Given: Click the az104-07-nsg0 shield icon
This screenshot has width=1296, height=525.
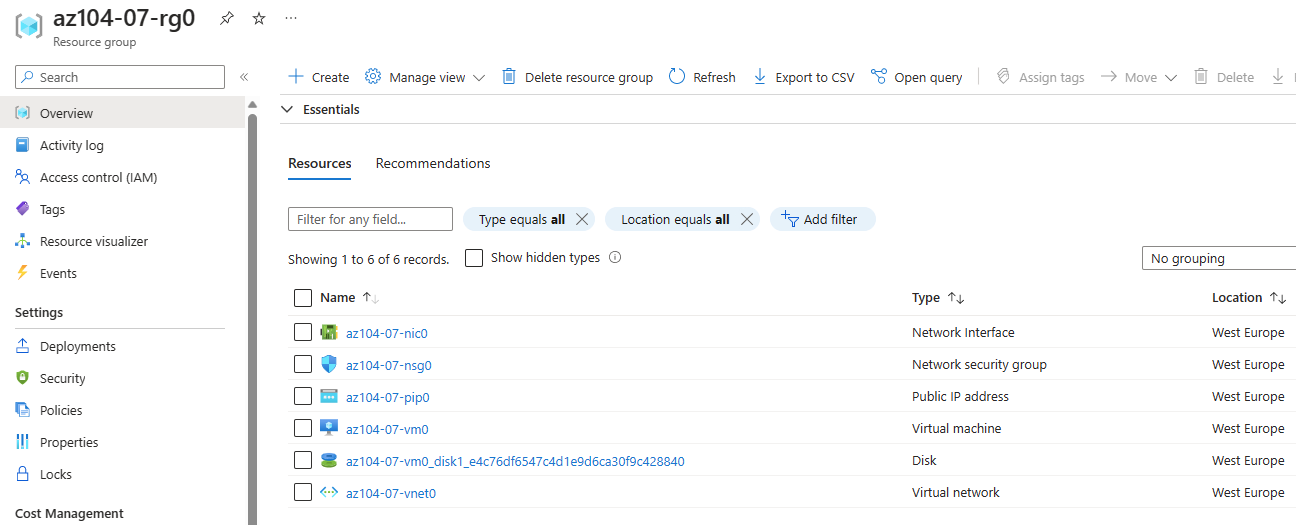Looking at the screenshot, I should pos(329,365).
